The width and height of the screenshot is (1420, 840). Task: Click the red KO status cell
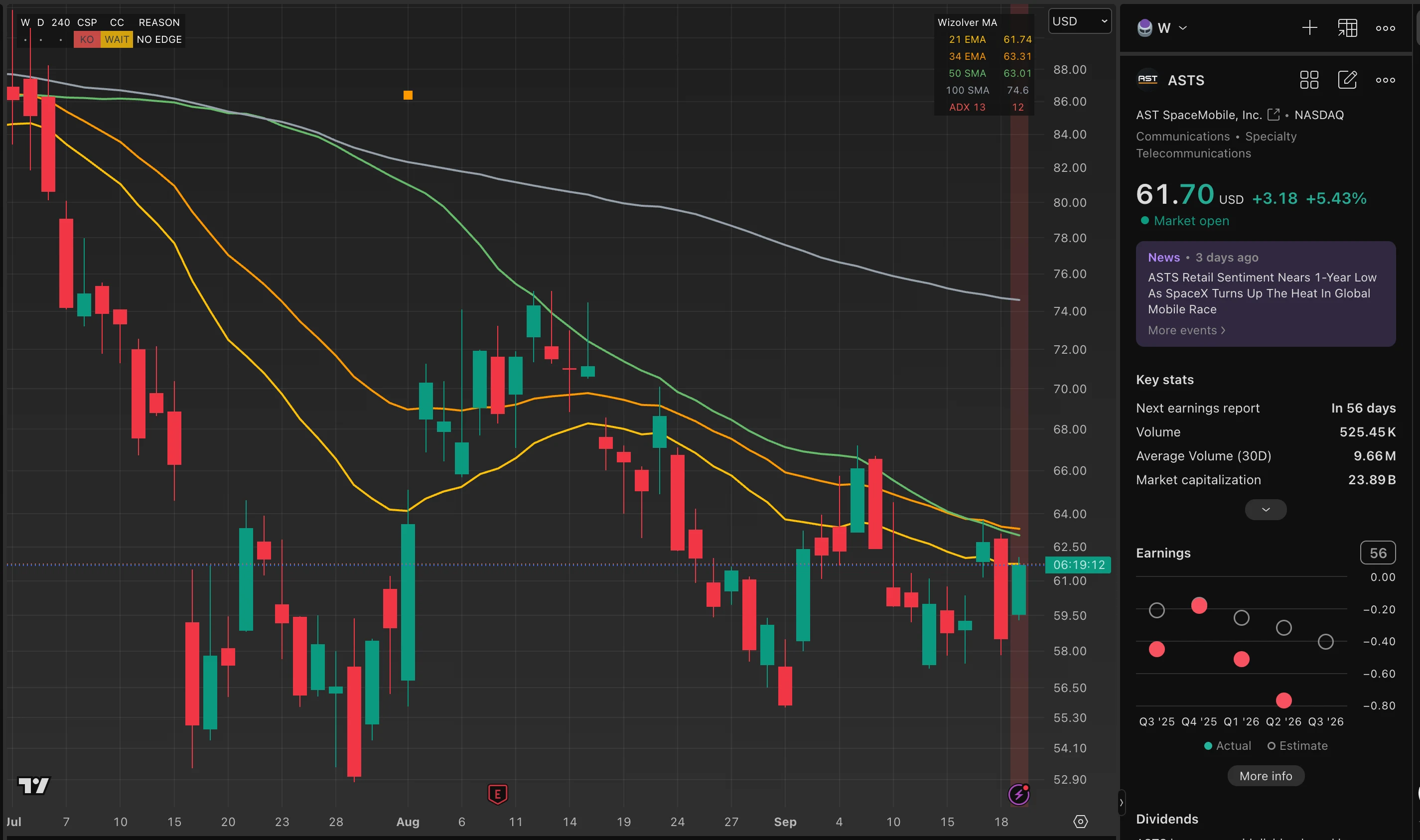pos(87,40)
